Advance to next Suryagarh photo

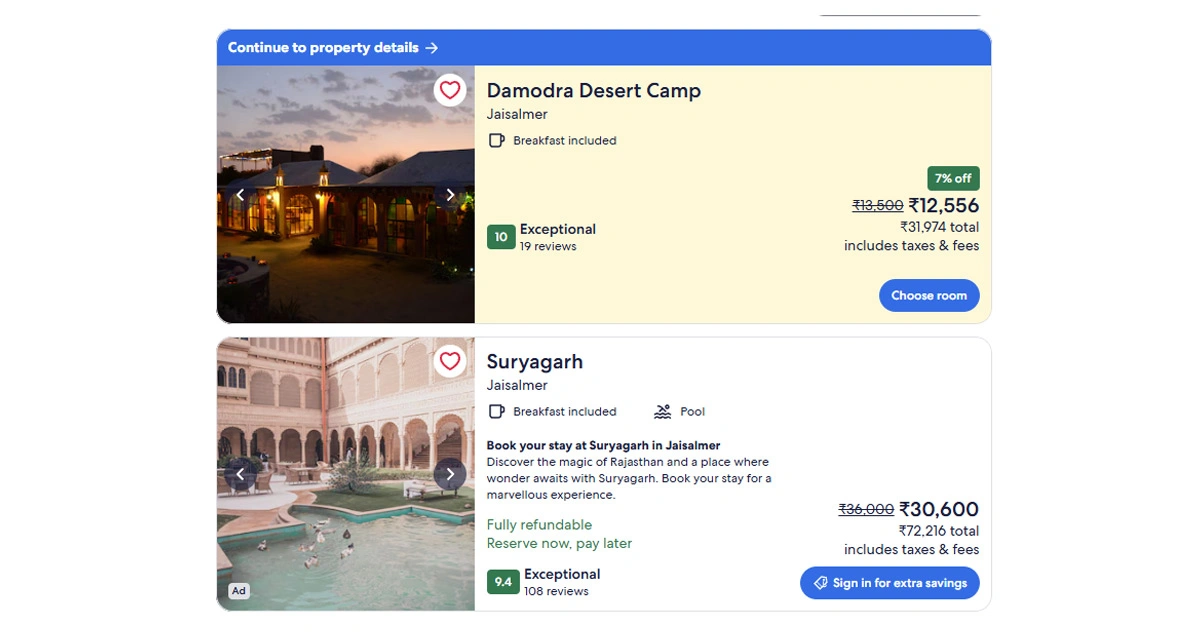click(x=450, y=474)
